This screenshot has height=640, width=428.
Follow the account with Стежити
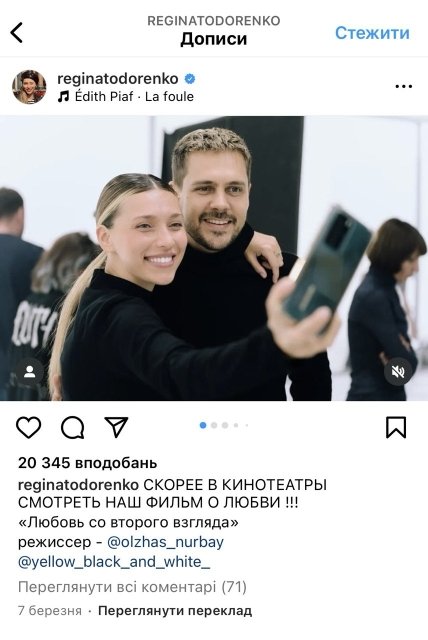click(372, 33)
